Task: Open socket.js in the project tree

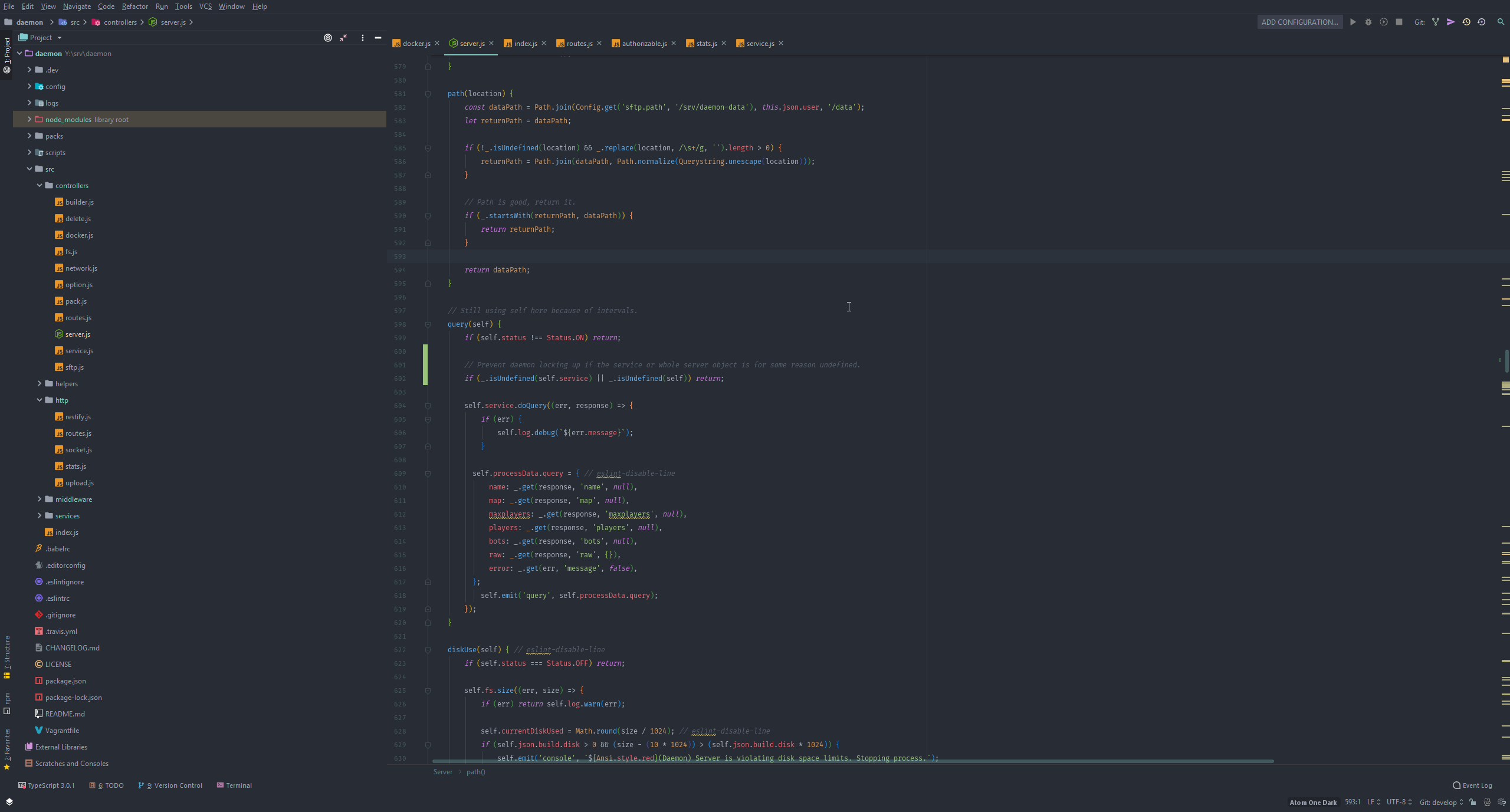Action: (78, 450)
